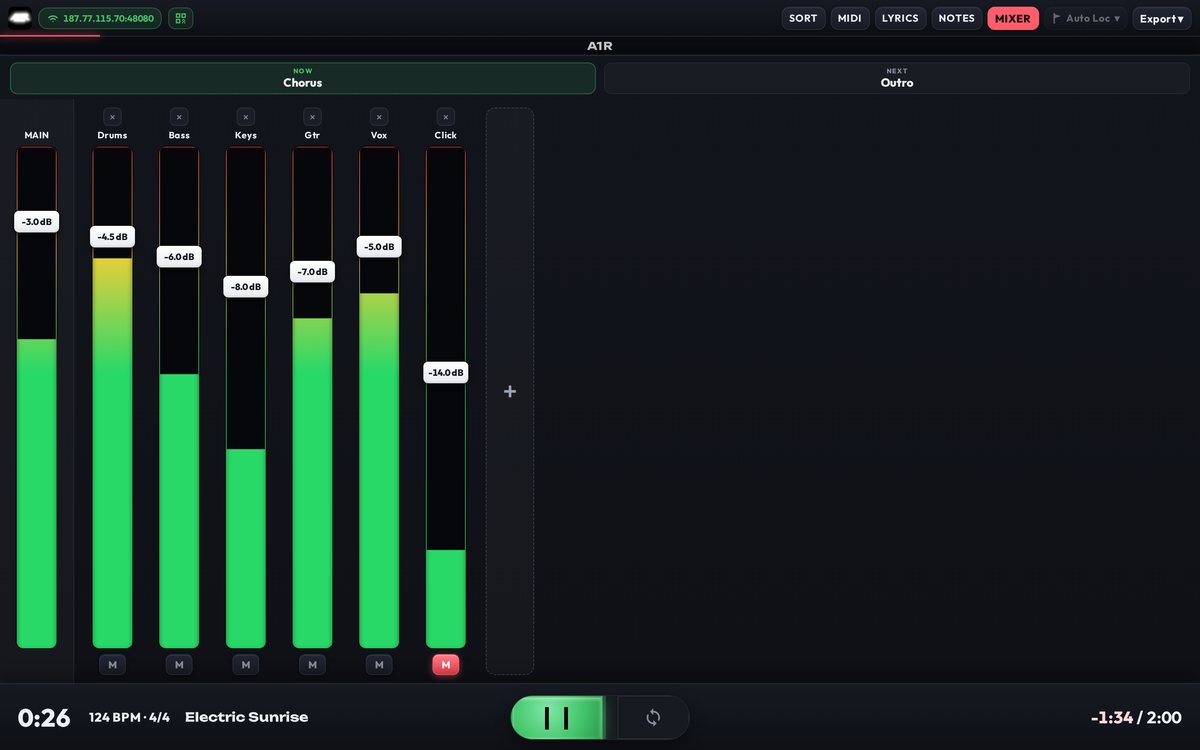
Task: Click the app logo icon
Action: click(x=20, y=18)
